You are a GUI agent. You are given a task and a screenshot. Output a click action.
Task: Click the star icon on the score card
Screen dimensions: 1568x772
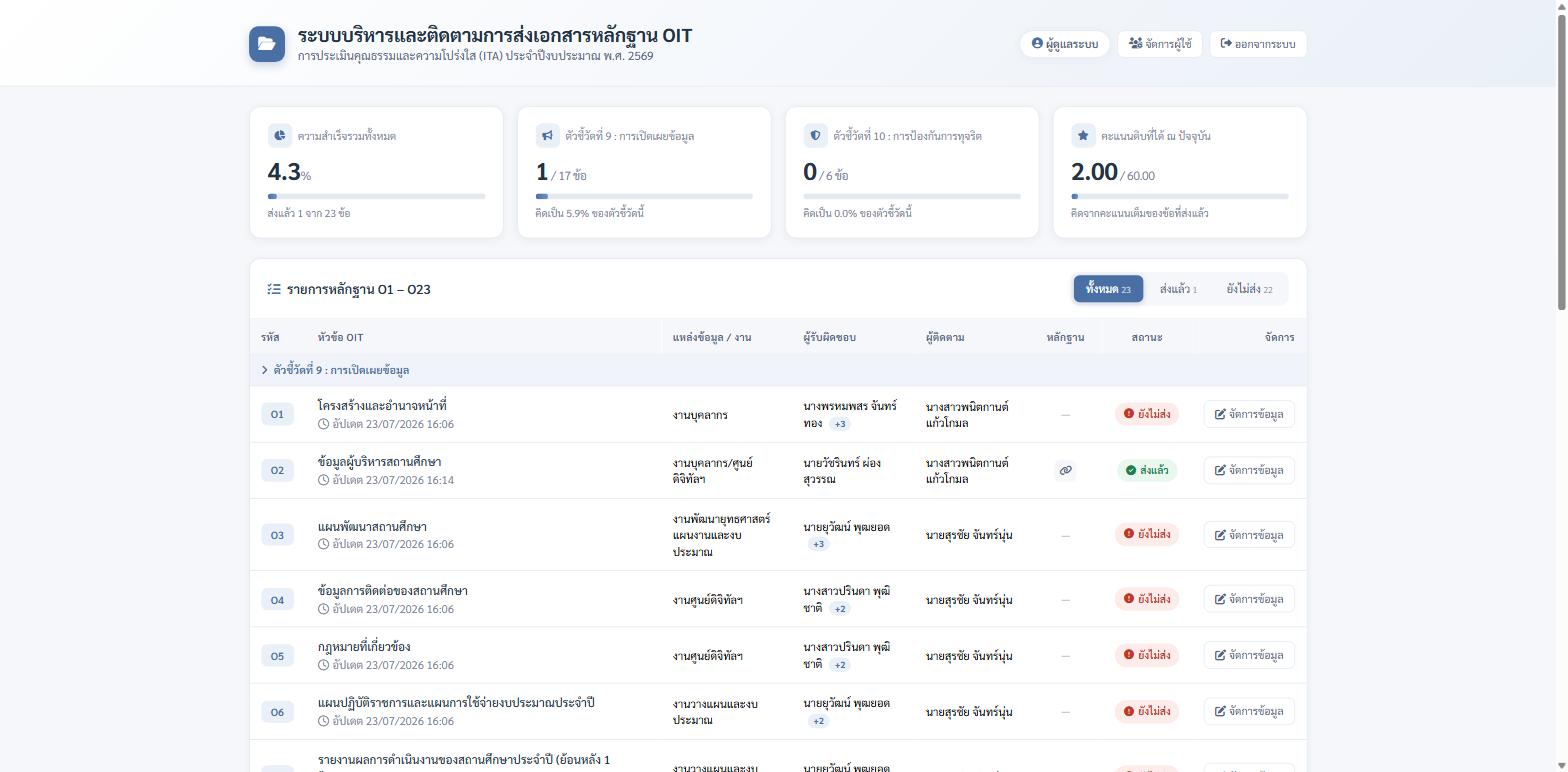pos(1083,135)
